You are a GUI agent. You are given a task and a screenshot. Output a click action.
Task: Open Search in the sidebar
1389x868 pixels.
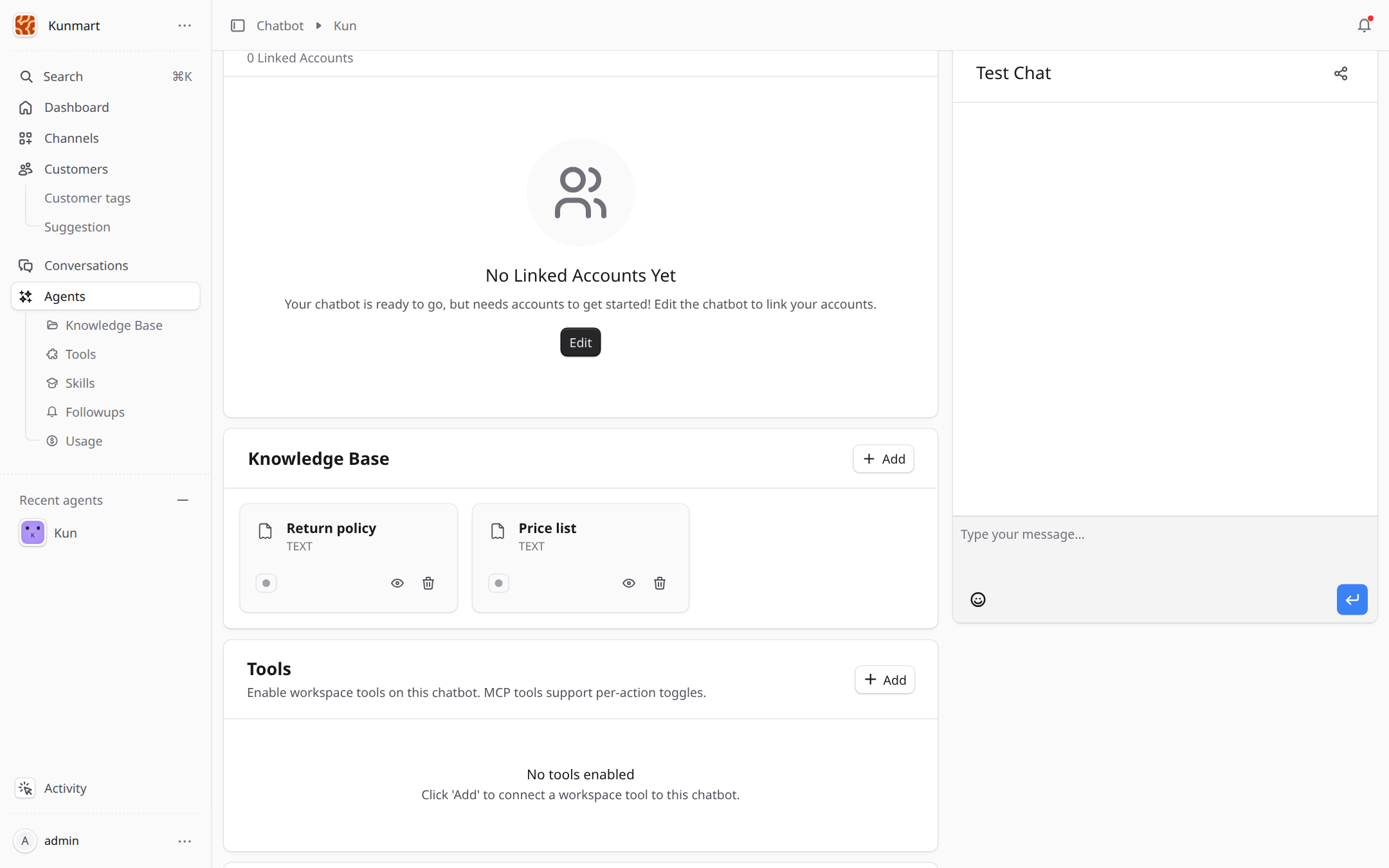pyautogui.click(x=105, y=77)
